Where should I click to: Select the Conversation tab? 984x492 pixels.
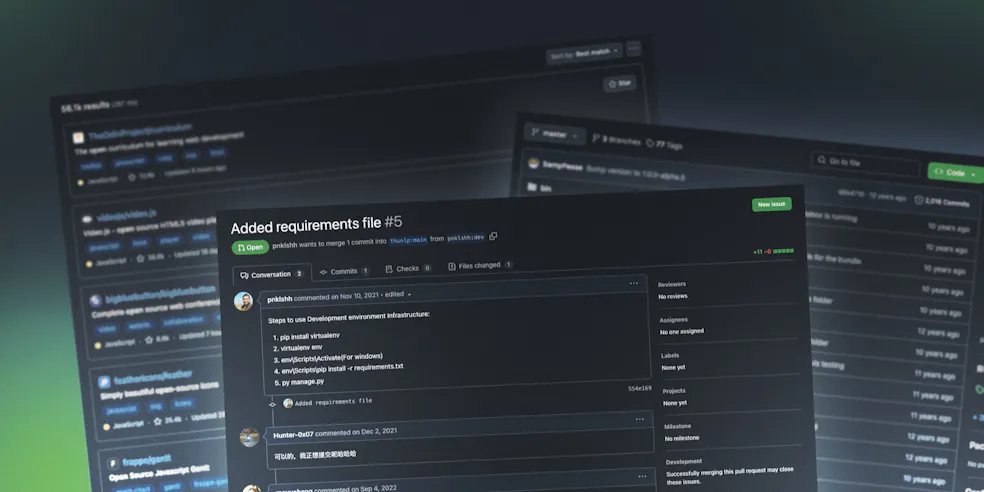pos(272,275)
